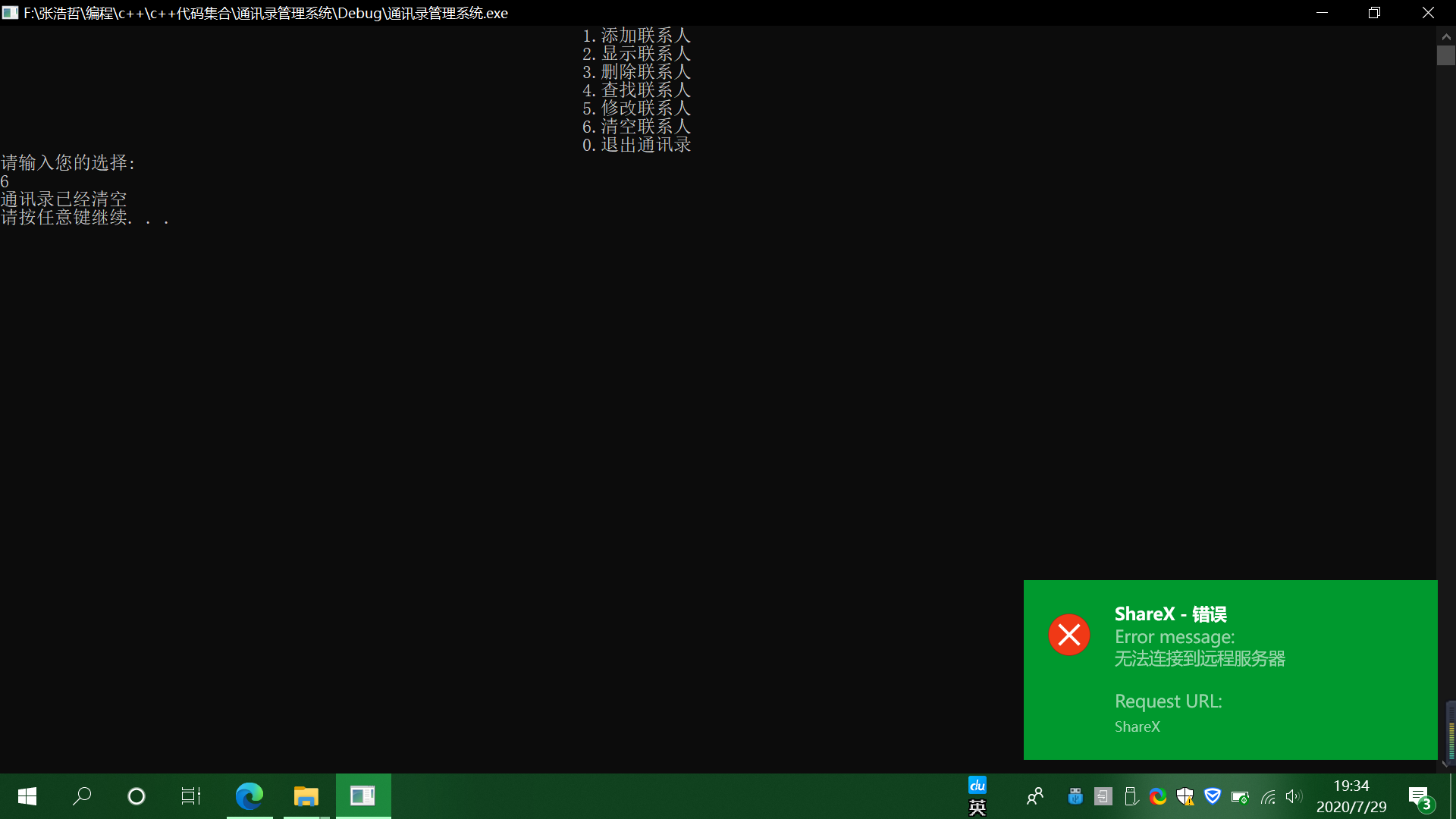The image size is (1456, 819).
Task: Launch Microsoft Edge from the taskbar
Action: [x=249, y=796]
